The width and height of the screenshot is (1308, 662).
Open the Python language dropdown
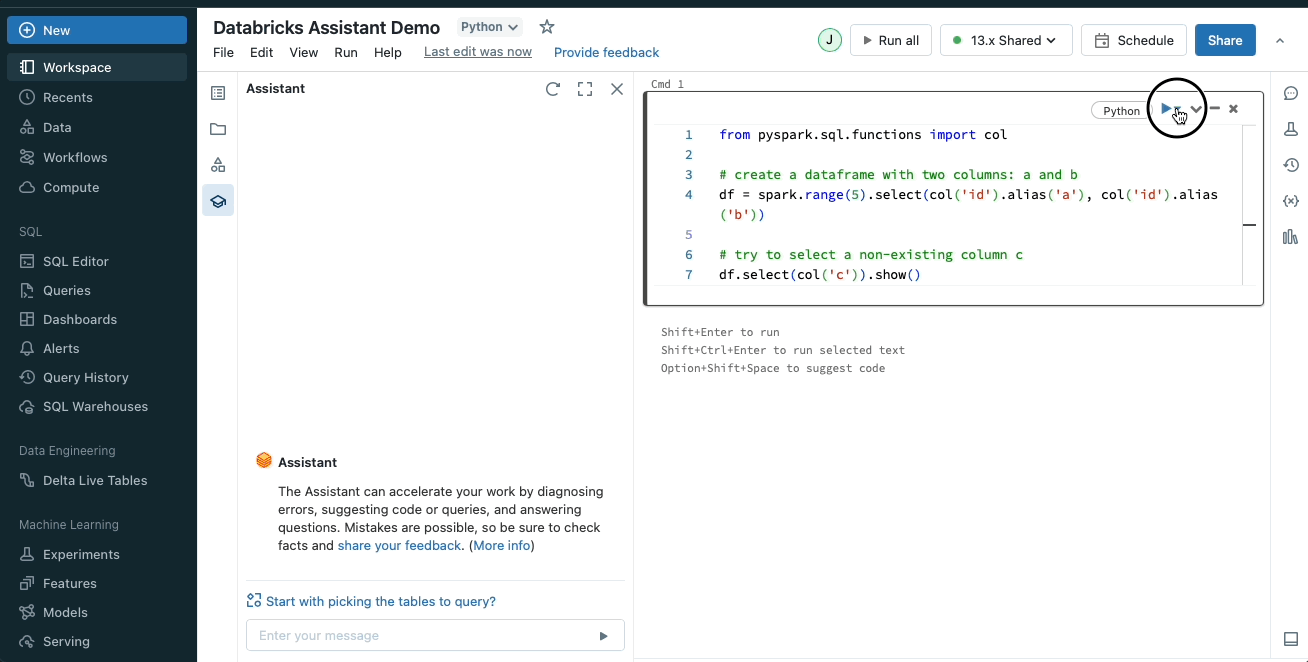pyautogui.click(x=490, y=27)
